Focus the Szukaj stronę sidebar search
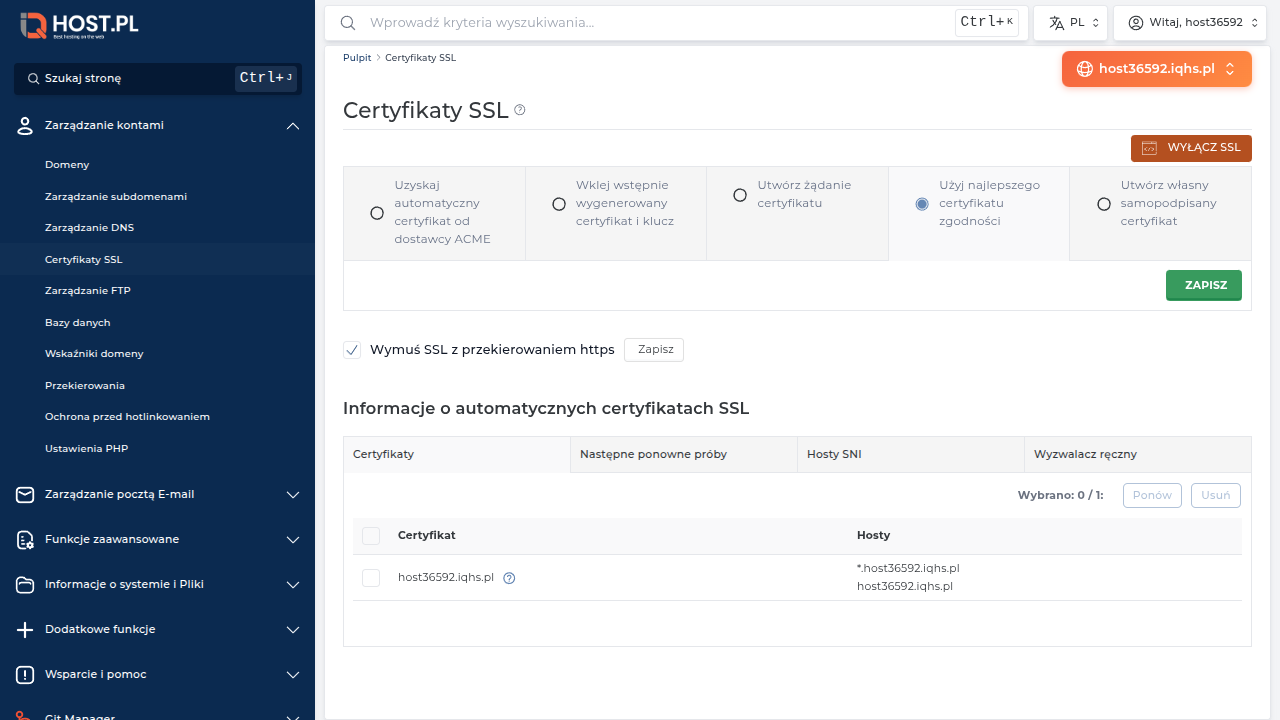This screenshot has width=1280, height=720. tap(157, 78)
